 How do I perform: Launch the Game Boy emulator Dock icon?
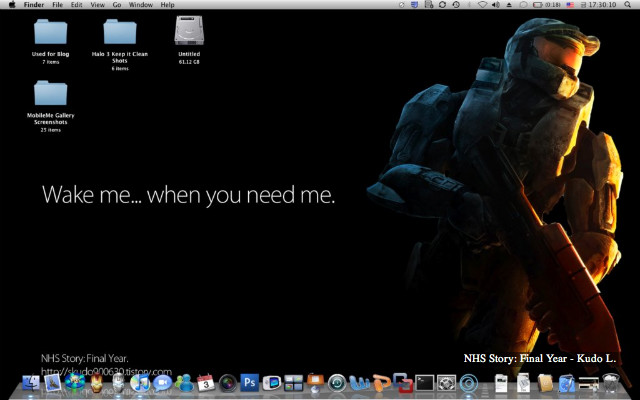pyautogui.click(x=271, y=383)
